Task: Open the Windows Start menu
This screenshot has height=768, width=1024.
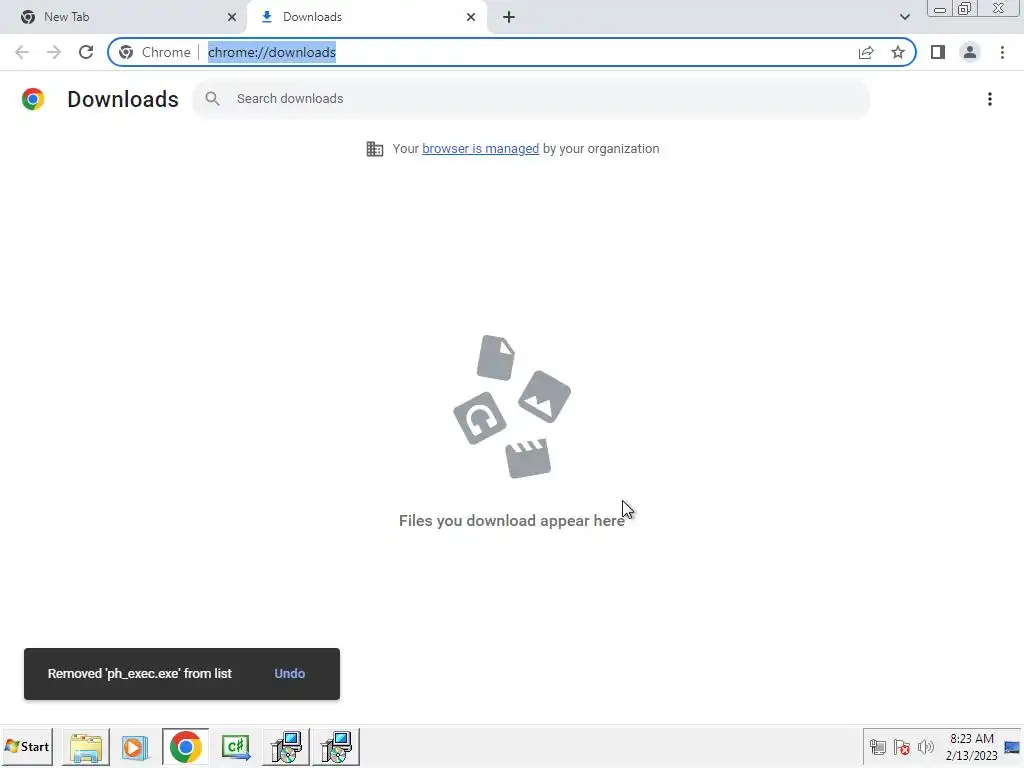Action: (27, 746)
